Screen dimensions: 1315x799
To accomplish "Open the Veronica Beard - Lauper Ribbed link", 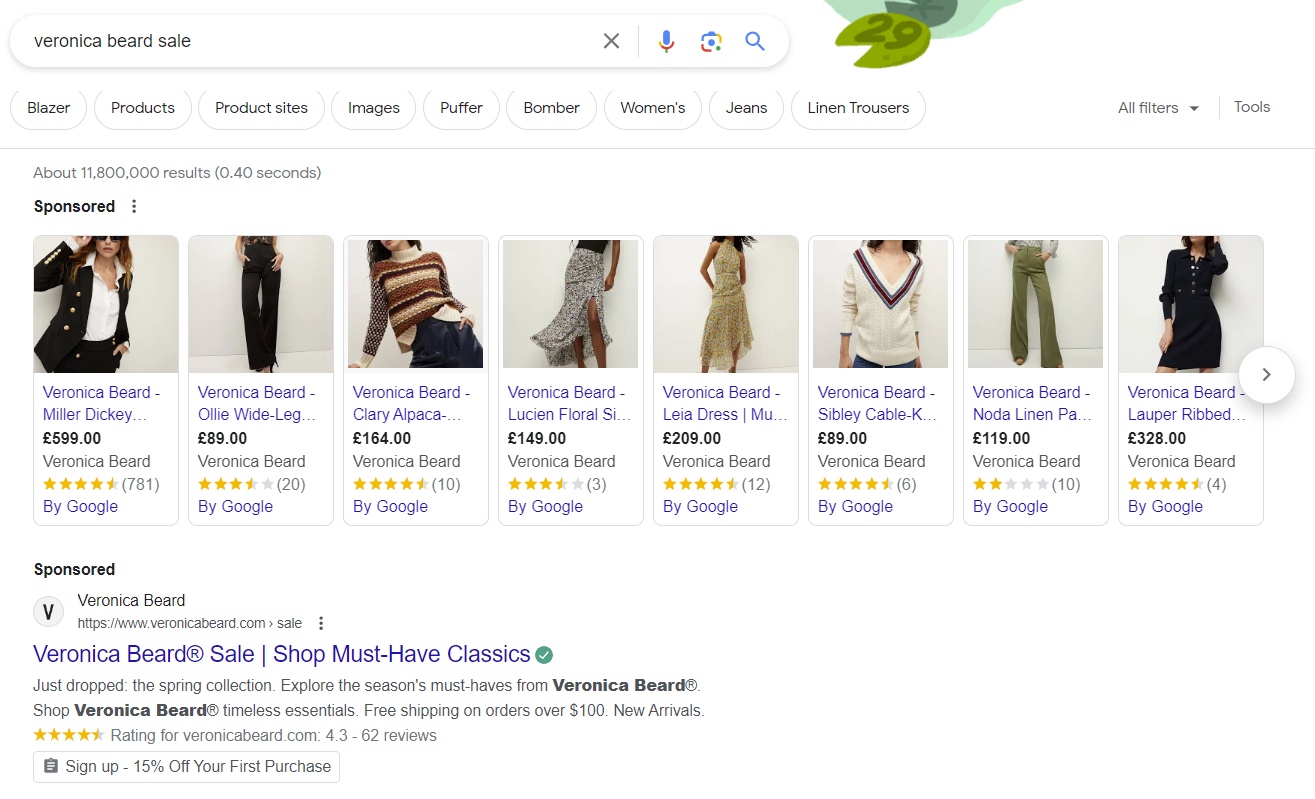I will [x=1187, y=403].
